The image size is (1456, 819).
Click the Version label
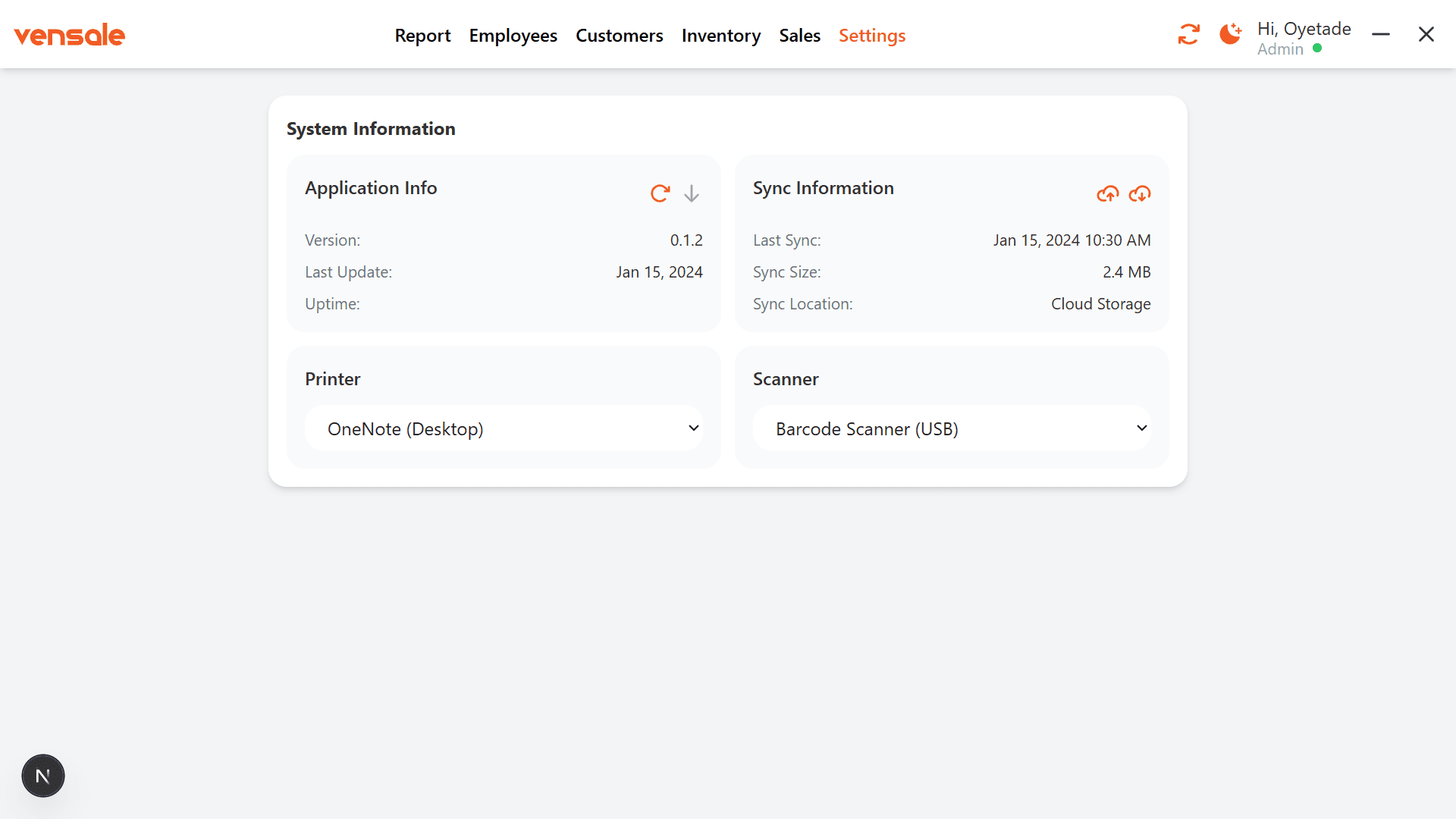(x=332, y=240)
